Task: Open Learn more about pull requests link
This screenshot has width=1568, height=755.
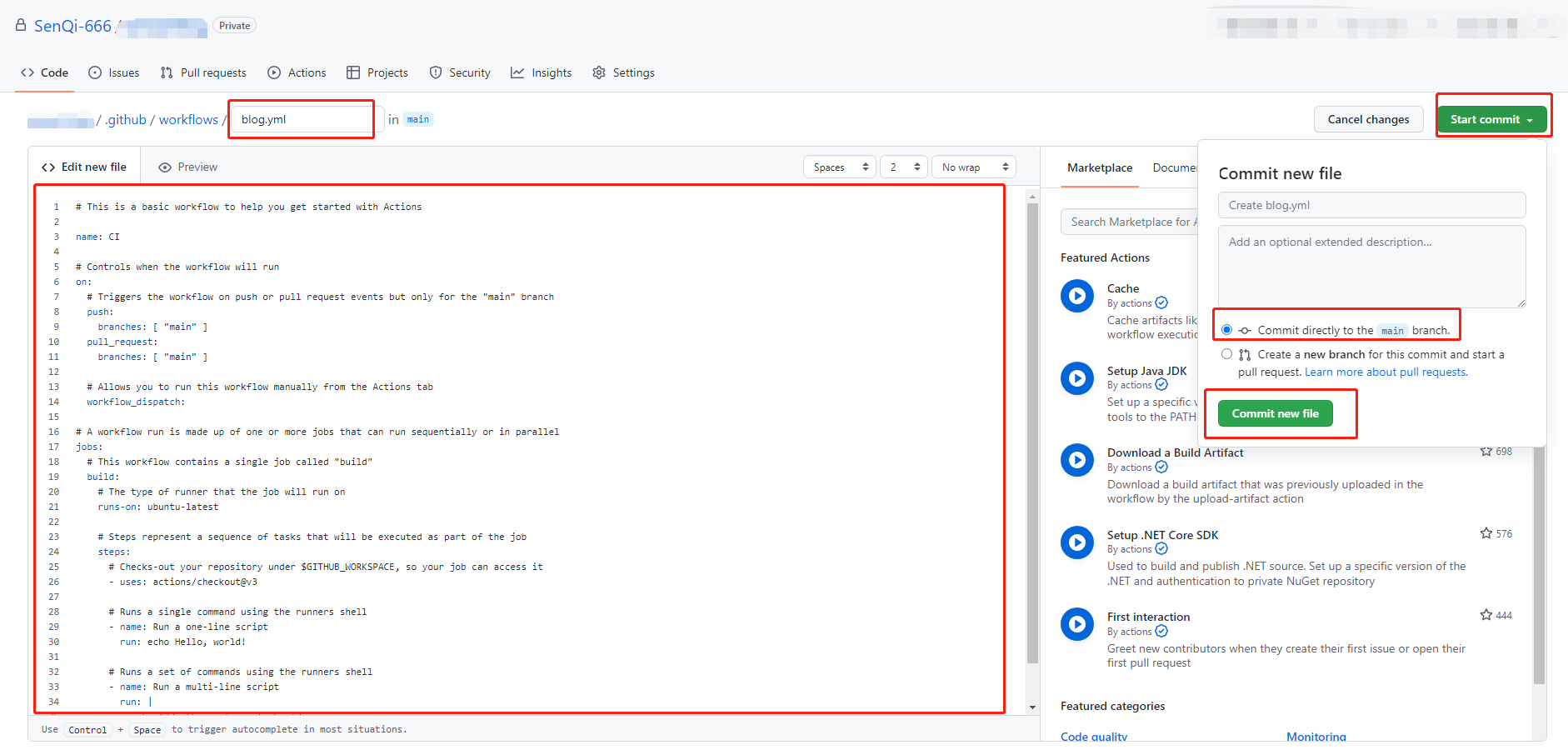Action: [x=1386, y=372]
